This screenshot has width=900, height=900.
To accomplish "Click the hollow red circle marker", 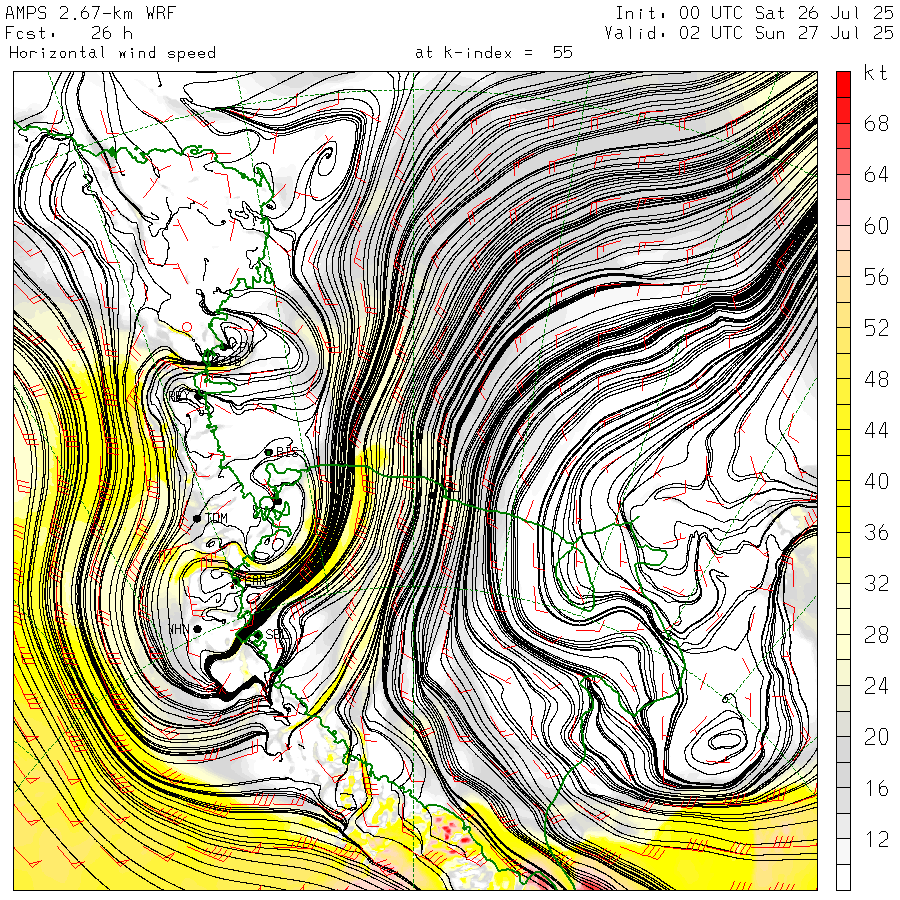I will 187,327.
